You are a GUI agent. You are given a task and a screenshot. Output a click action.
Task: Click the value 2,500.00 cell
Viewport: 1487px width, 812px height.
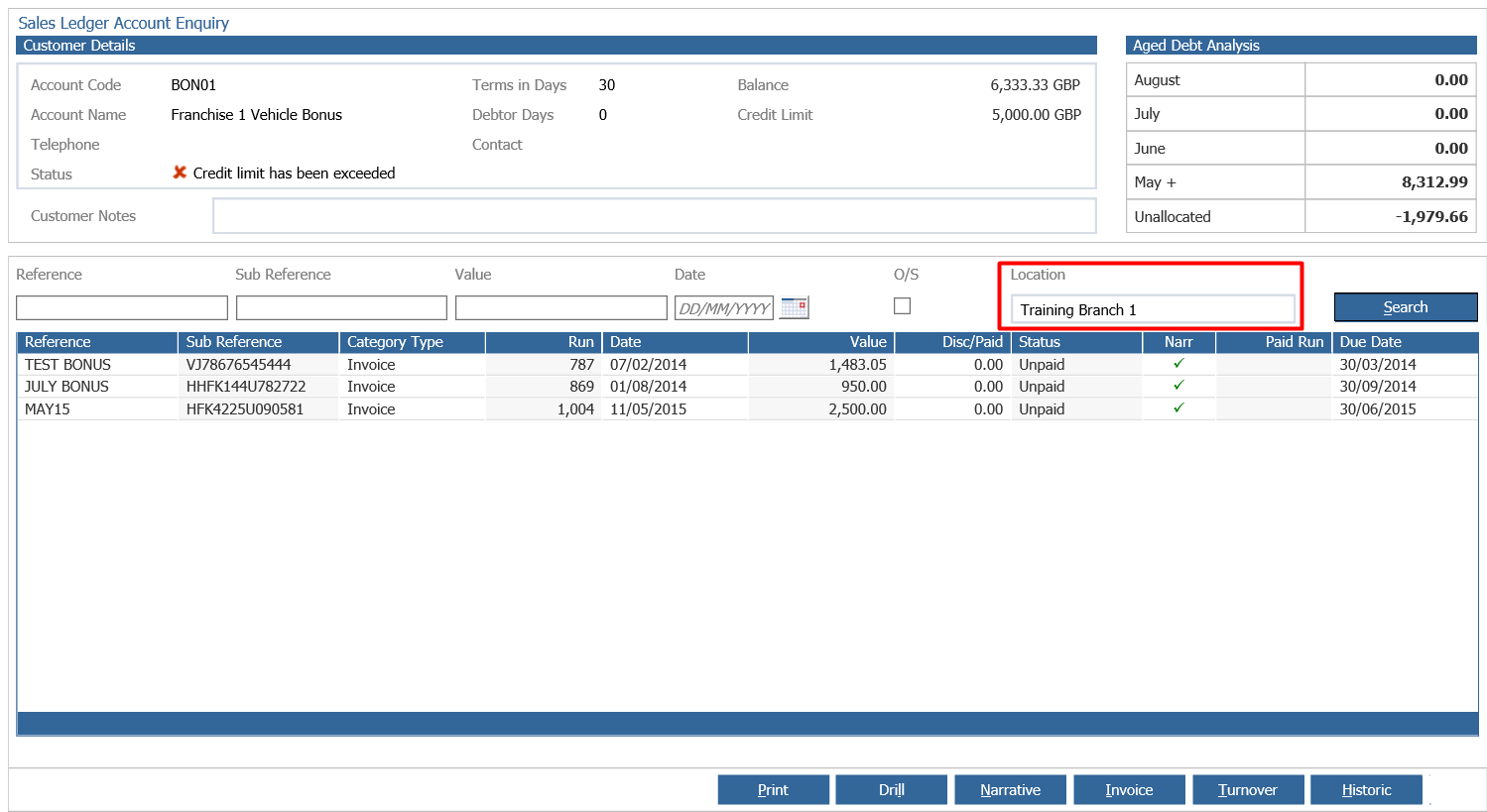click(821, 409)
